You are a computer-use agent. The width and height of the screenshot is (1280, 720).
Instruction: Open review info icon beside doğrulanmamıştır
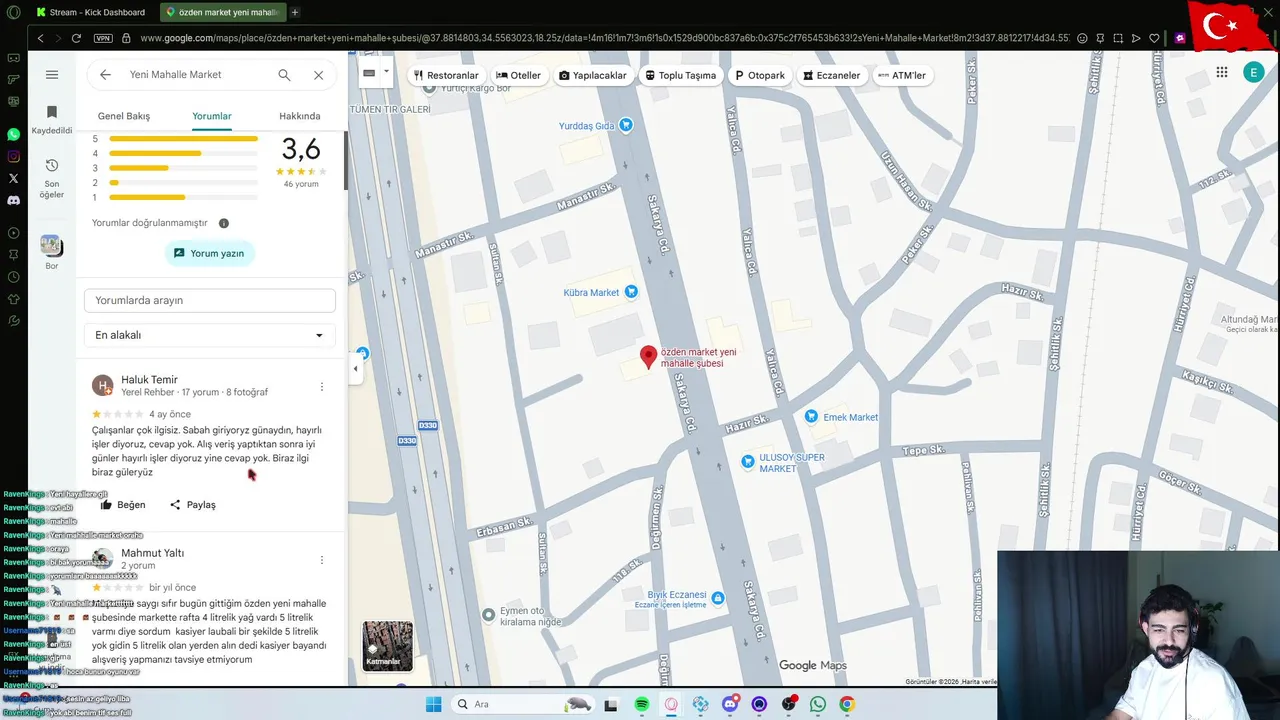[x=224, y=223]
